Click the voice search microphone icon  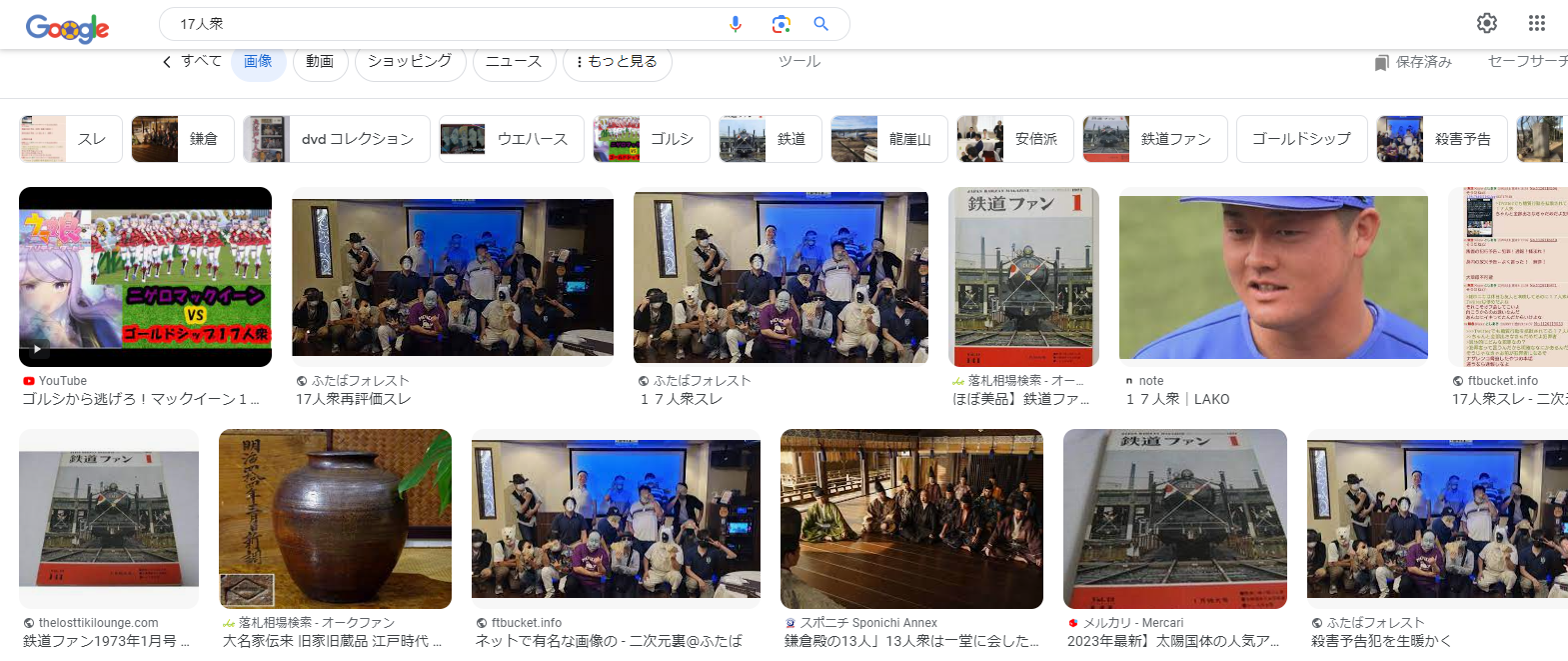point(736,24)
